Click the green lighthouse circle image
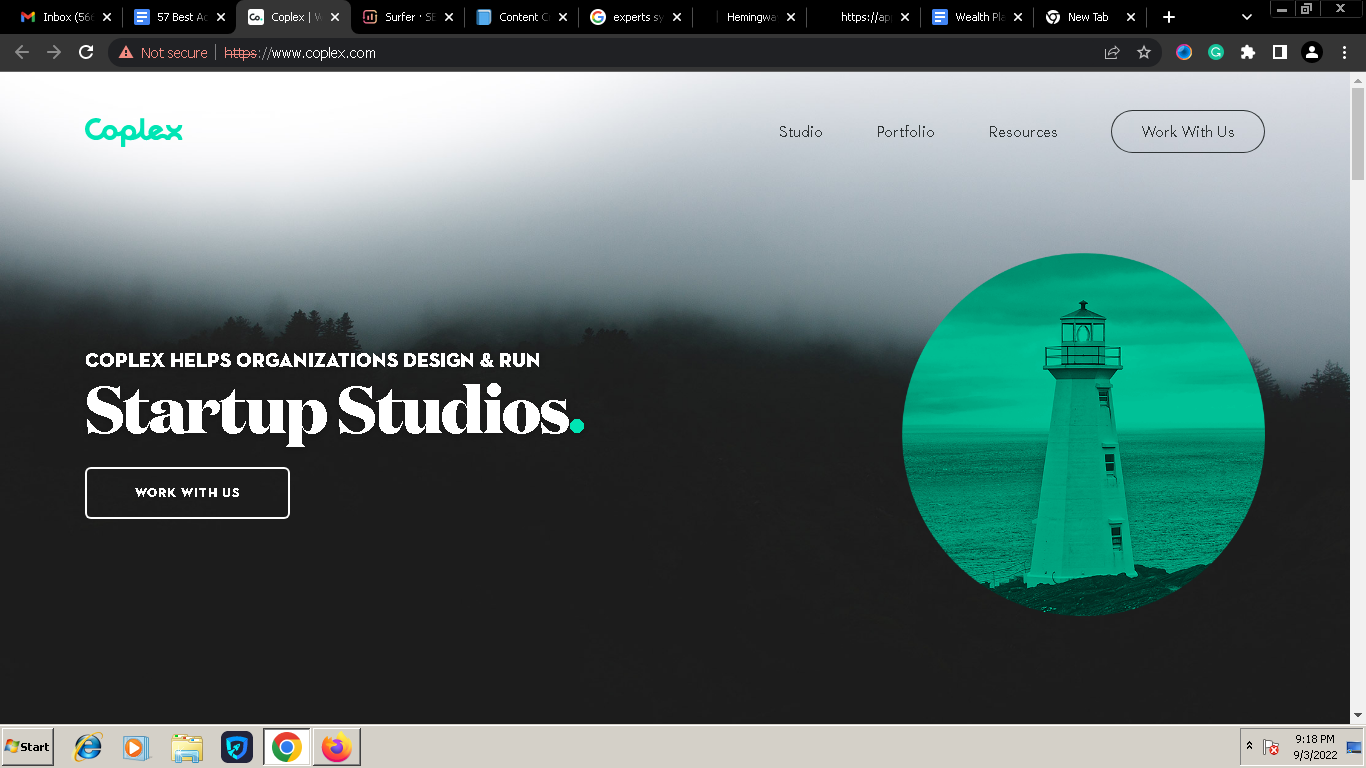This screenshot has height=768, width=1366. (1083, 434)
